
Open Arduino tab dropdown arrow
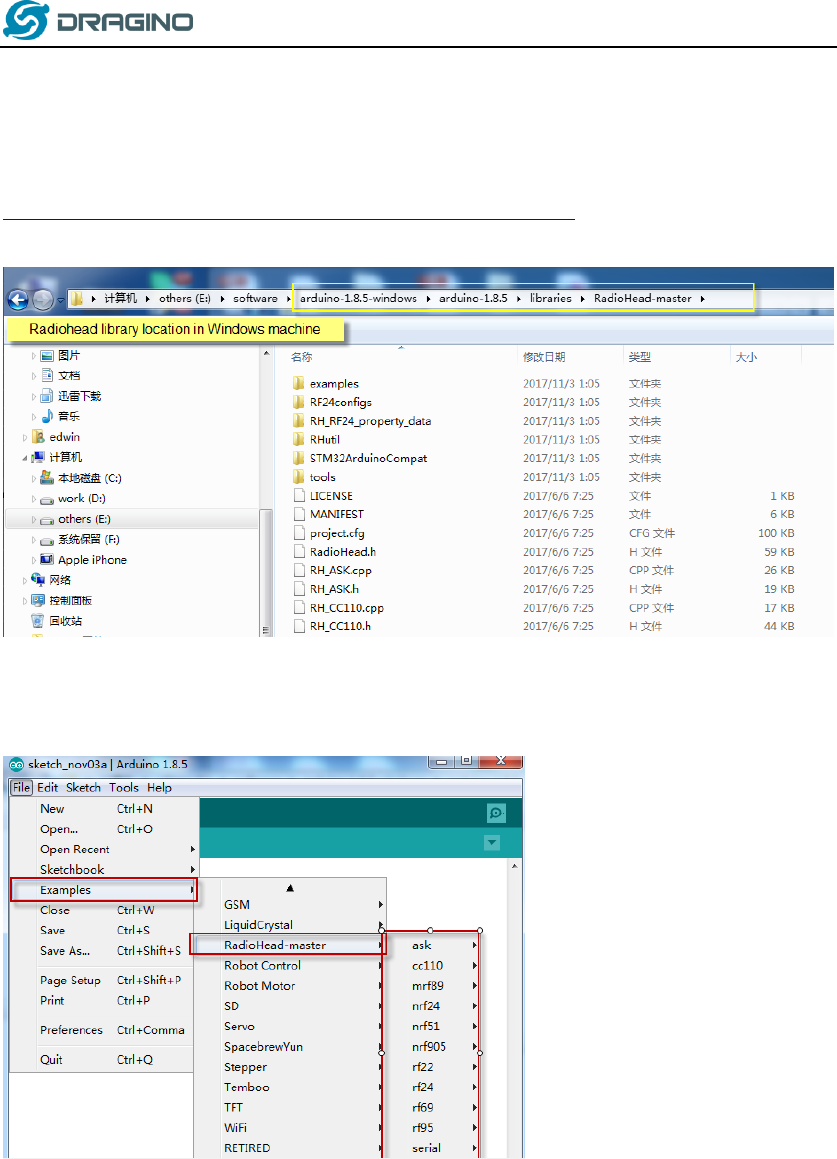click(492, 843)
